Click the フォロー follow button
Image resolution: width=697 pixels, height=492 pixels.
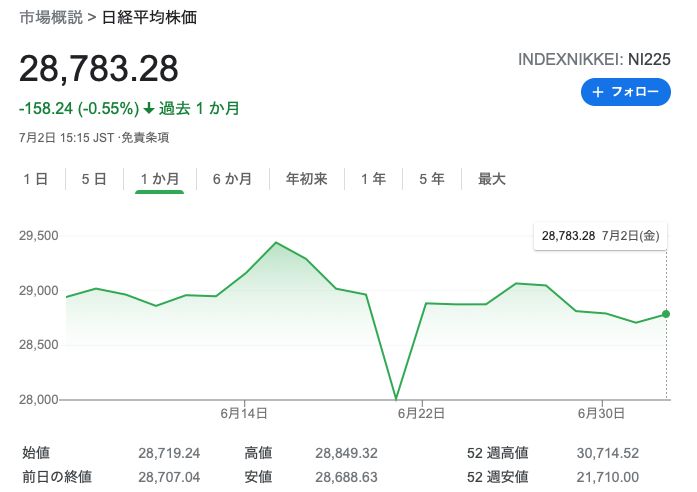(x=625, y=92)
